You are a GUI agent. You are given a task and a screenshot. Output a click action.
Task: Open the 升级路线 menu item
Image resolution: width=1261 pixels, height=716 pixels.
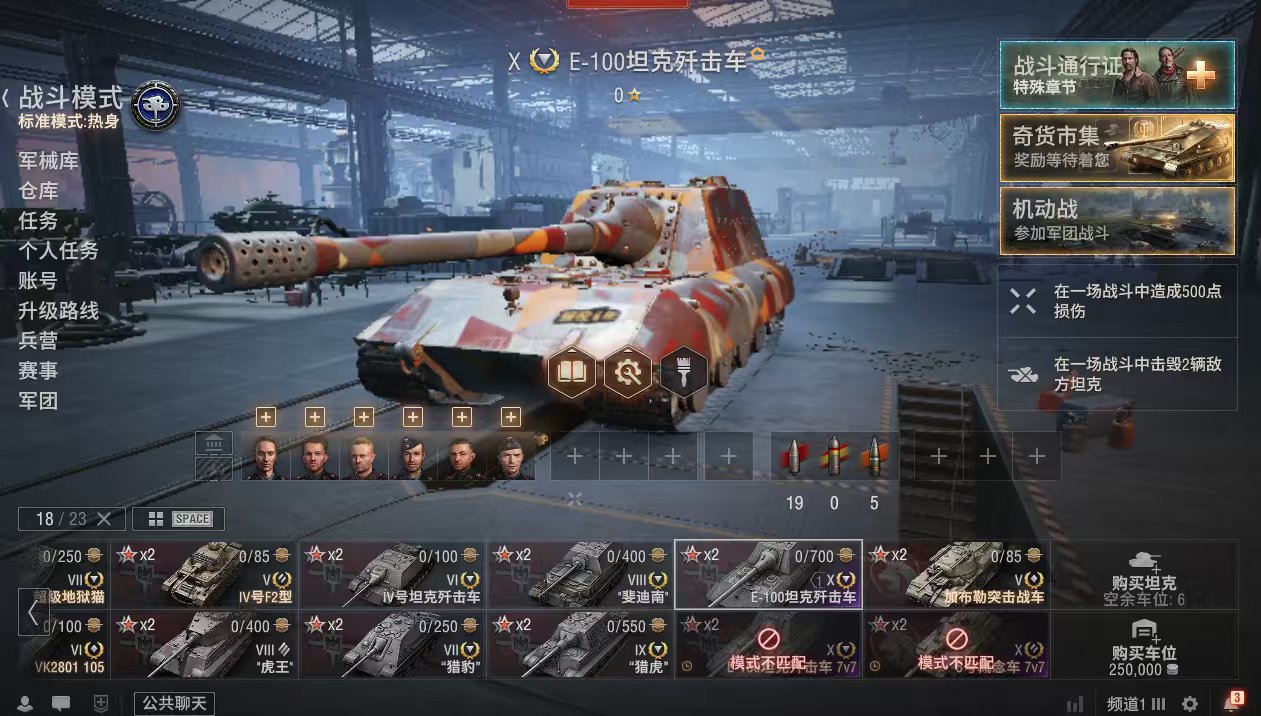point(58,311)
